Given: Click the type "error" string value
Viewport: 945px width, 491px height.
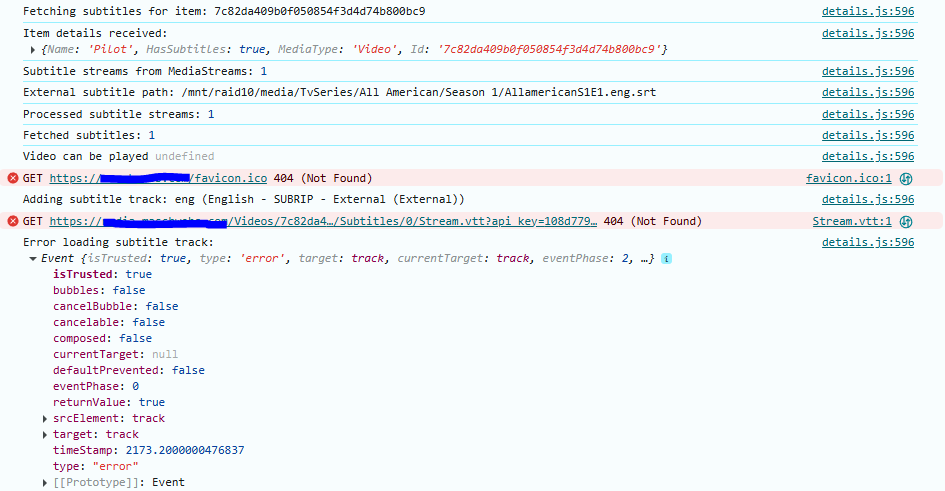Looking at the screenshot, I should tap(115, 466).
